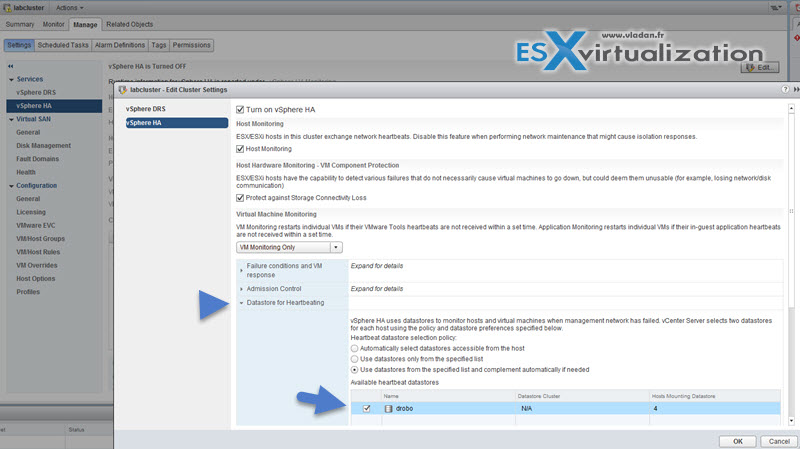
Task: Click the Status column header at bottom
Action: click(77, 430)
